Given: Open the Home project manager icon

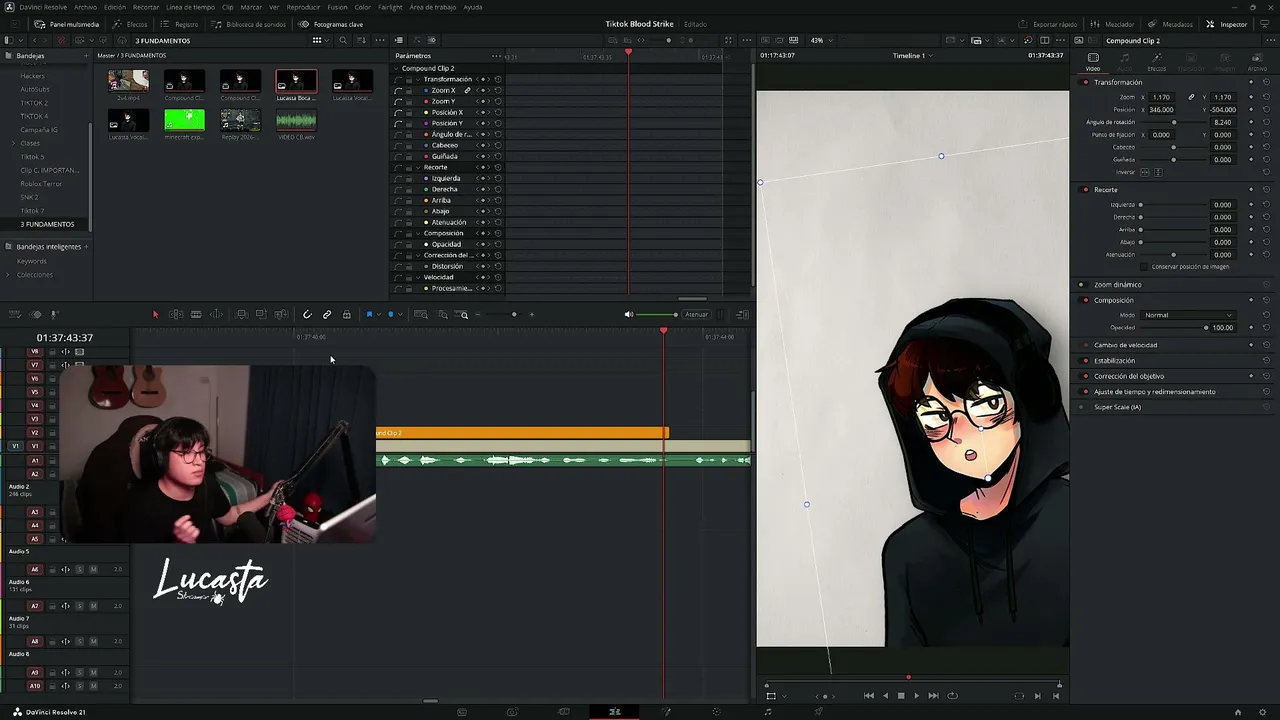Looking at the screenshot, I should (1238, 712).
